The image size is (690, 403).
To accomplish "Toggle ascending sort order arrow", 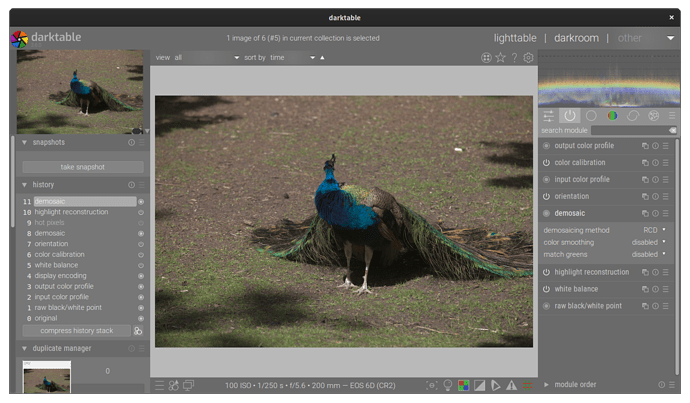I will click(x=322, y=58).
